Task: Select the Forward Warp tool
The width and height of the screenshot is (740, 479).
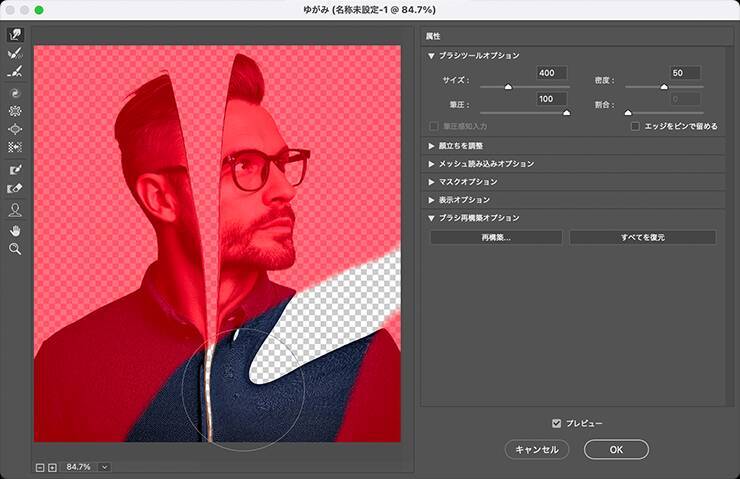Action: click(x=15, y=35)
